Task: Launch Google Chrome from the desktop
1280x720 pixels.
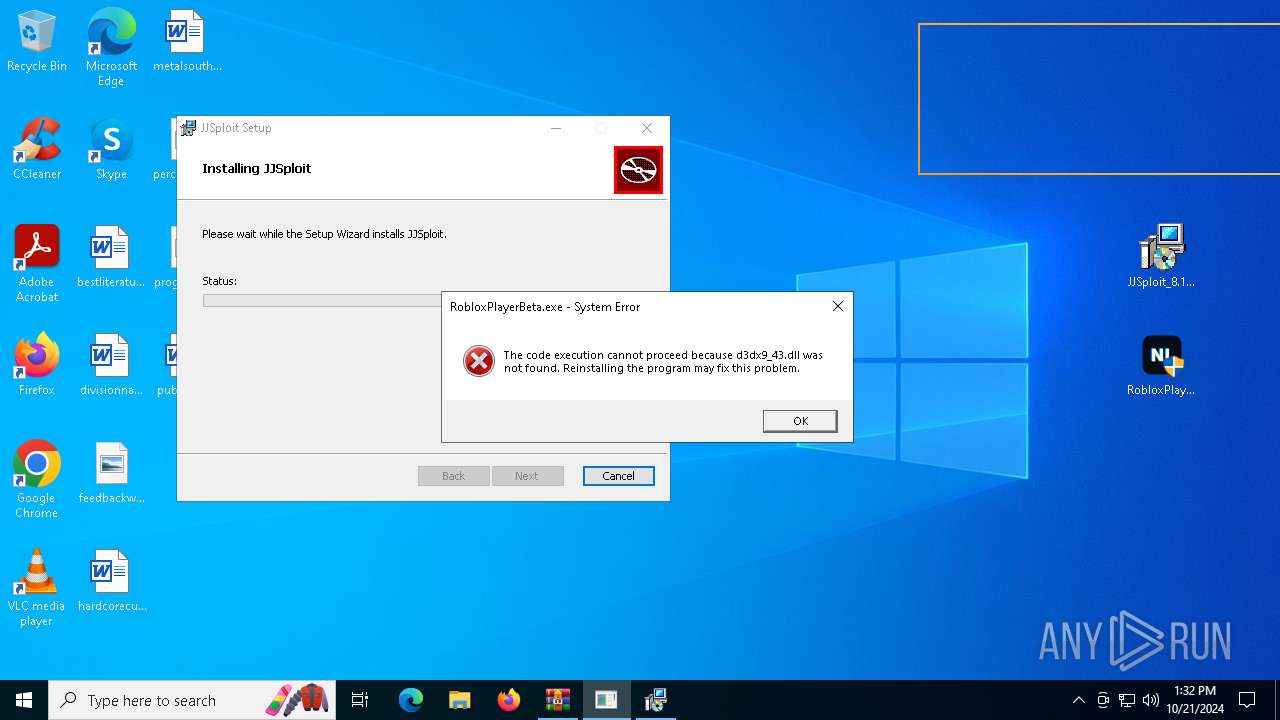Action: pos(37,479)
